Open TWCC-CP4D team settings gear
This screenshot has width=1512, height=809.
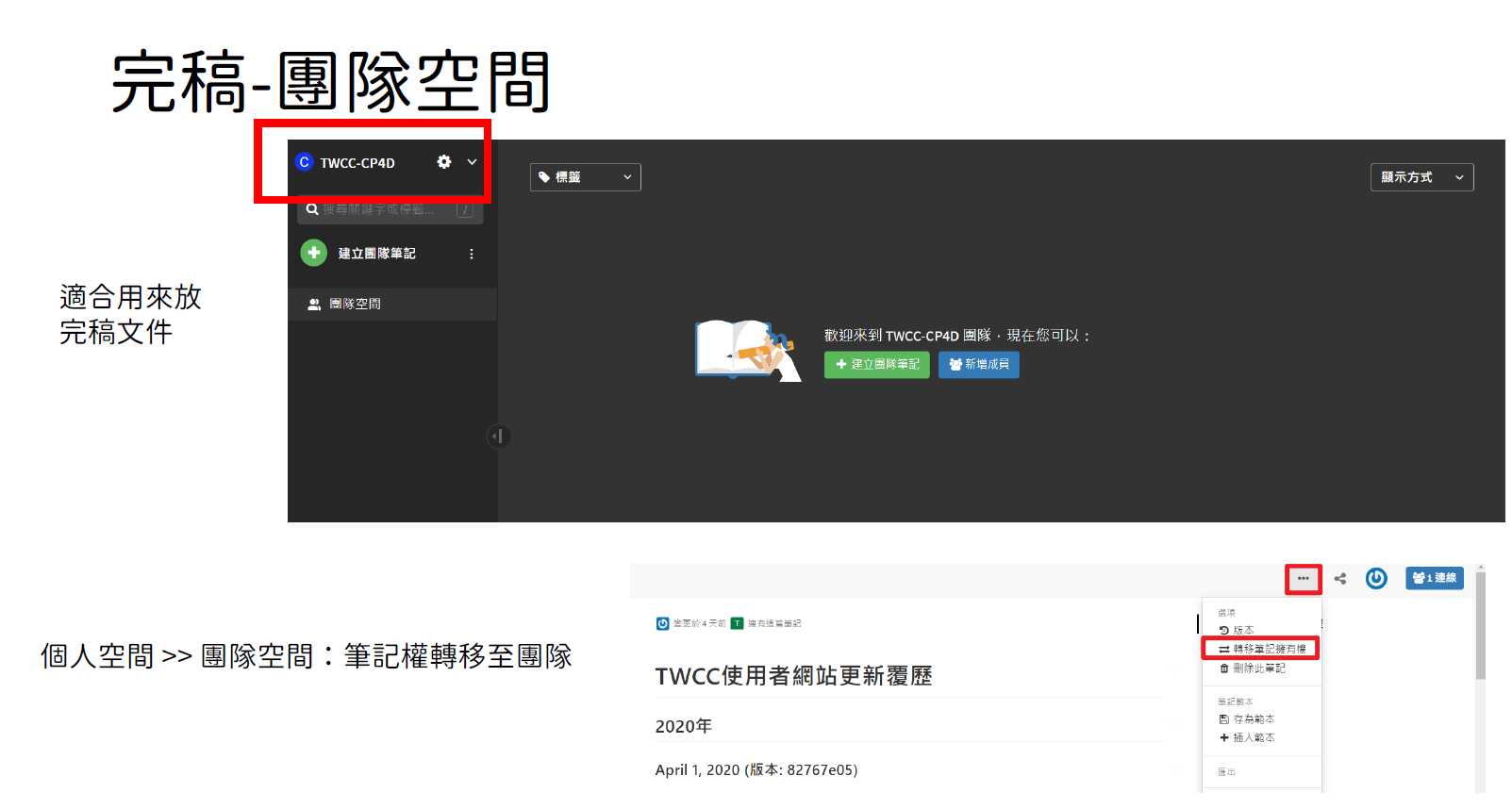click(443, 162)
